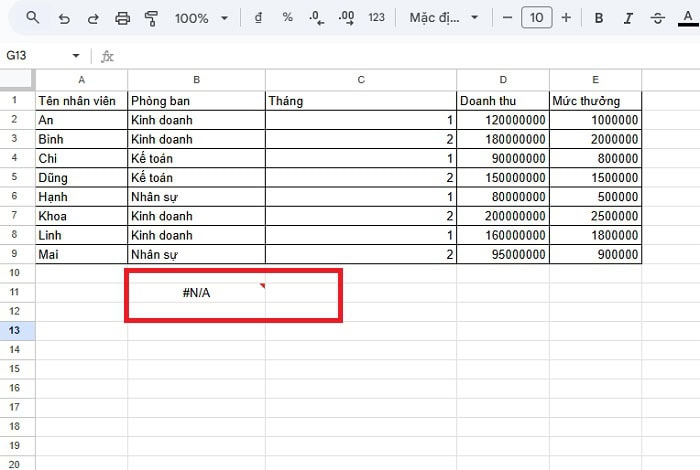Expand the Name box dropdown arrow

[x=76, y=56]
